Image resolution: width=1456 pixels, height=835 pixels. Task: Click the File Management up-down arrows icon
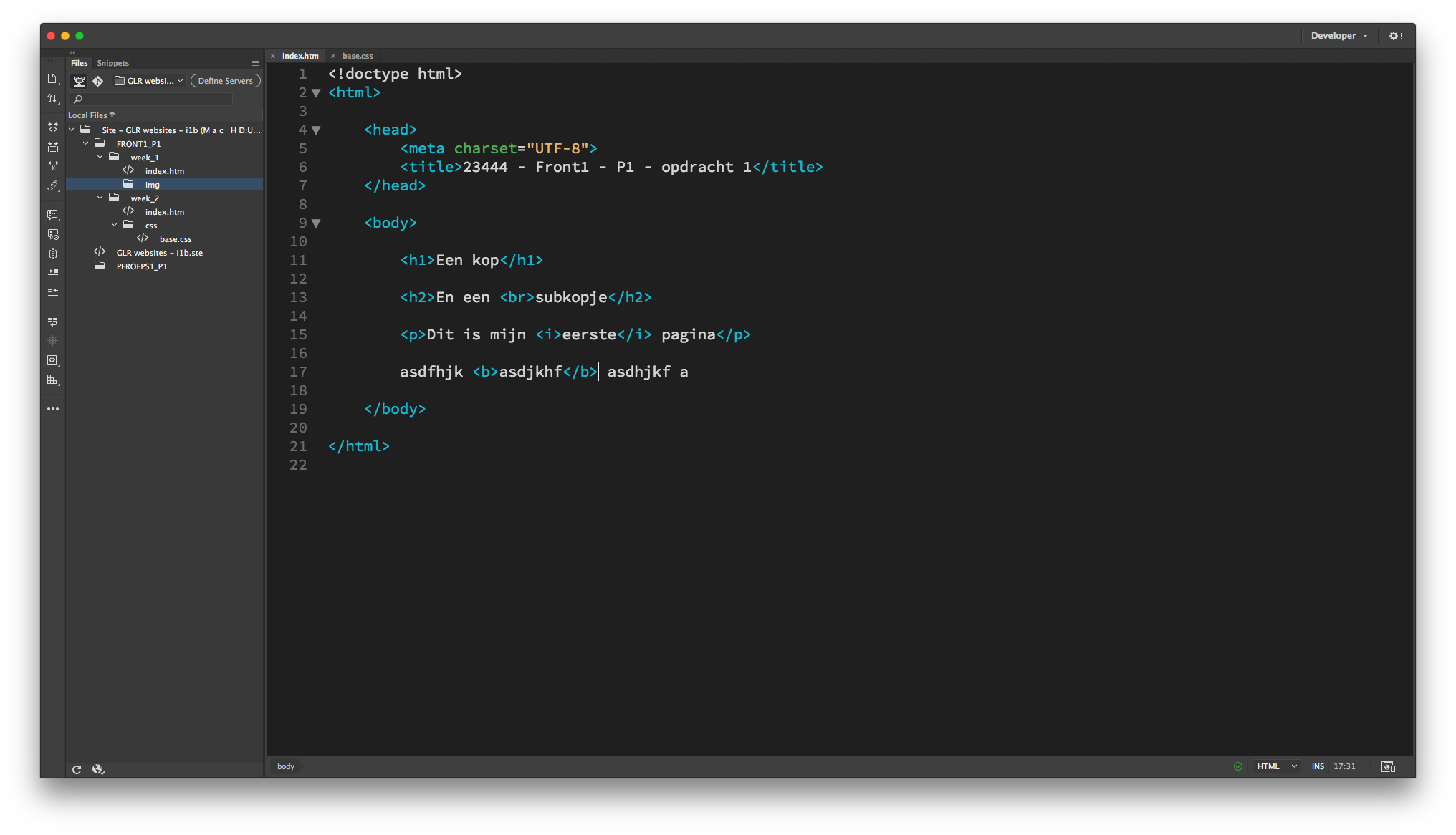click(x=52, y=98)
